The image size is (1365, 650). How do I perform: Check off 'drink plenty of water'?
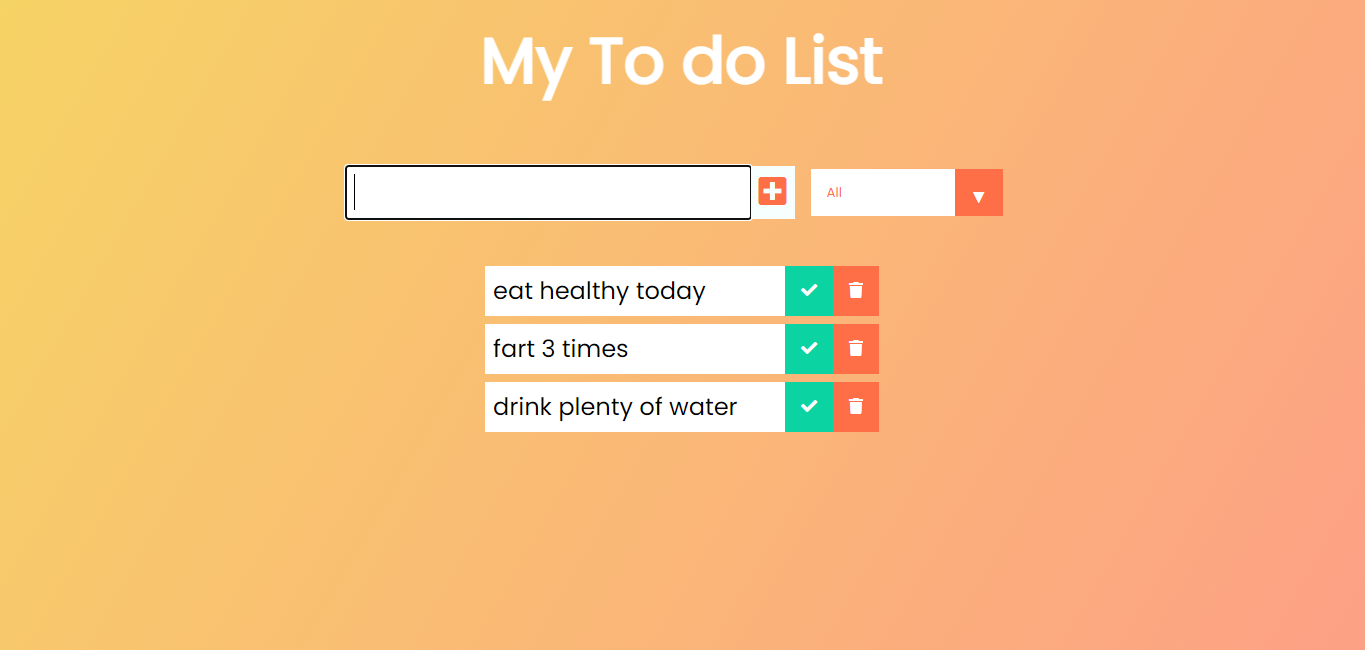[809, 407]
